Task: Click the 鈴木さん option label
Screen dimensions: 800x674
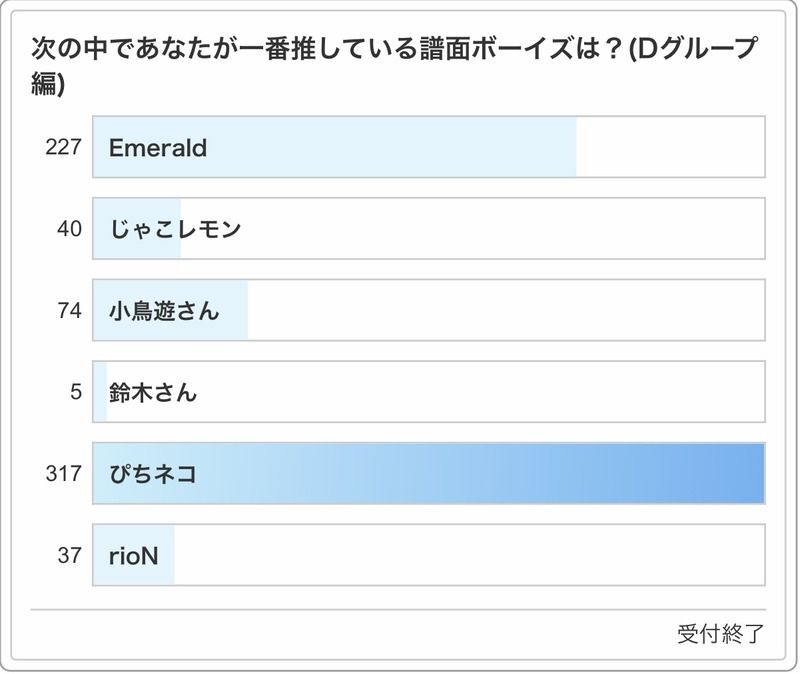Action: pos(153,392)
